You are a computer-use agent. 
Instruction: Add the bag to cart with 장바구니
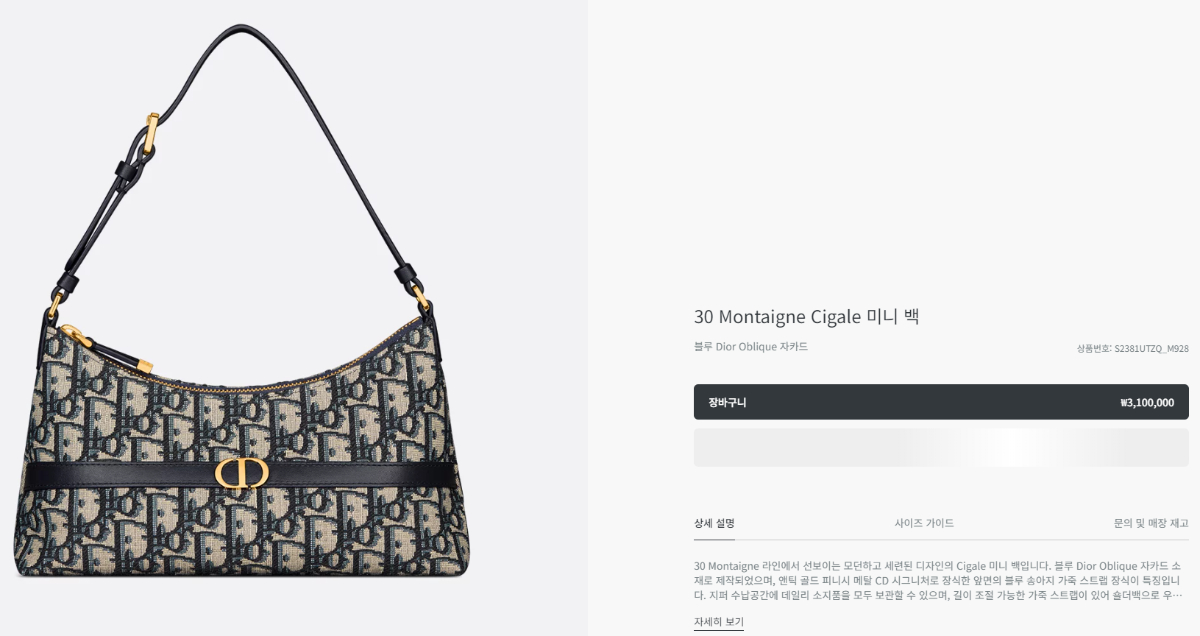(x=941, y=402)
